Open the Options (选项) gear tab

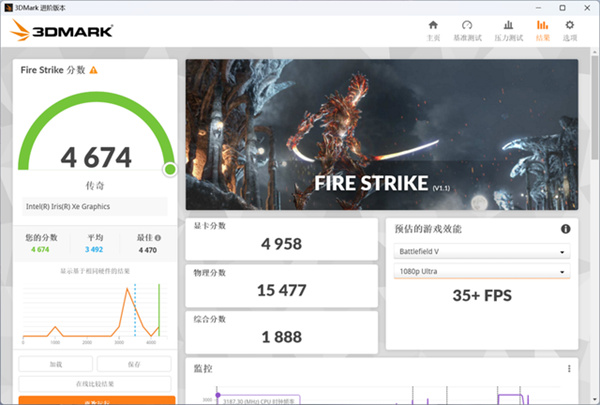570,31
